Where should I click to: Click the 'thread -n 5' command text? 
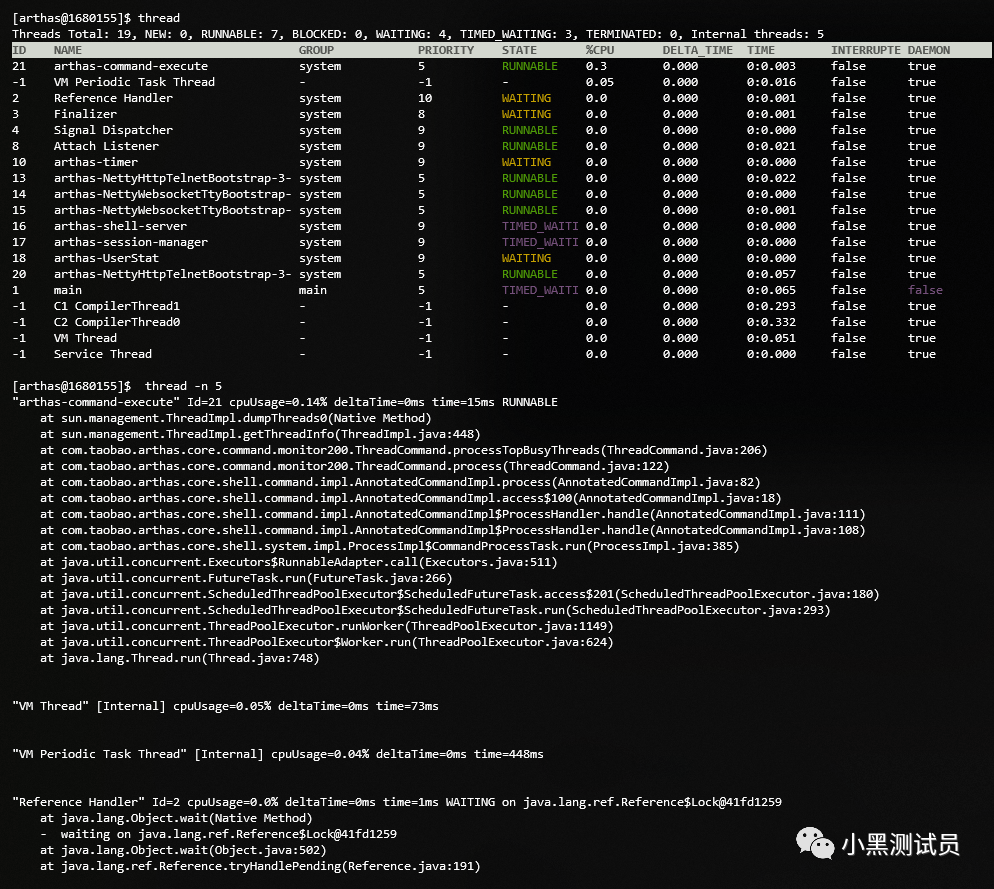click(x=184, y=386)
